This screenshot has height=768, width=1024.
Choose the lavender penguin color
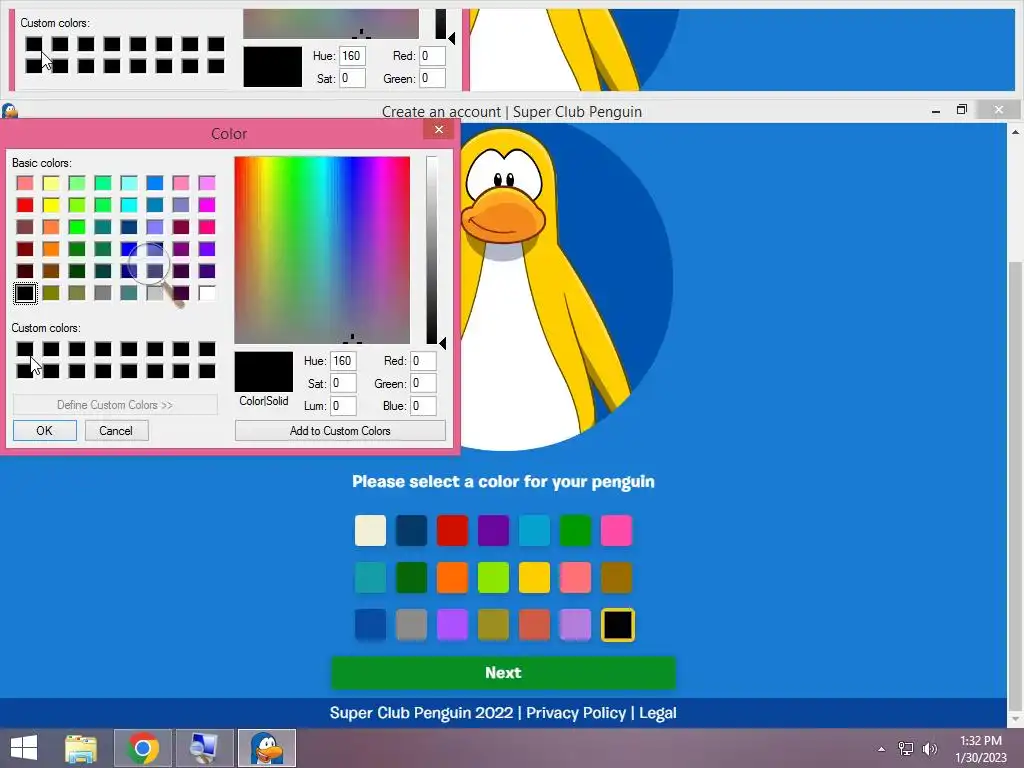[575, 625]
